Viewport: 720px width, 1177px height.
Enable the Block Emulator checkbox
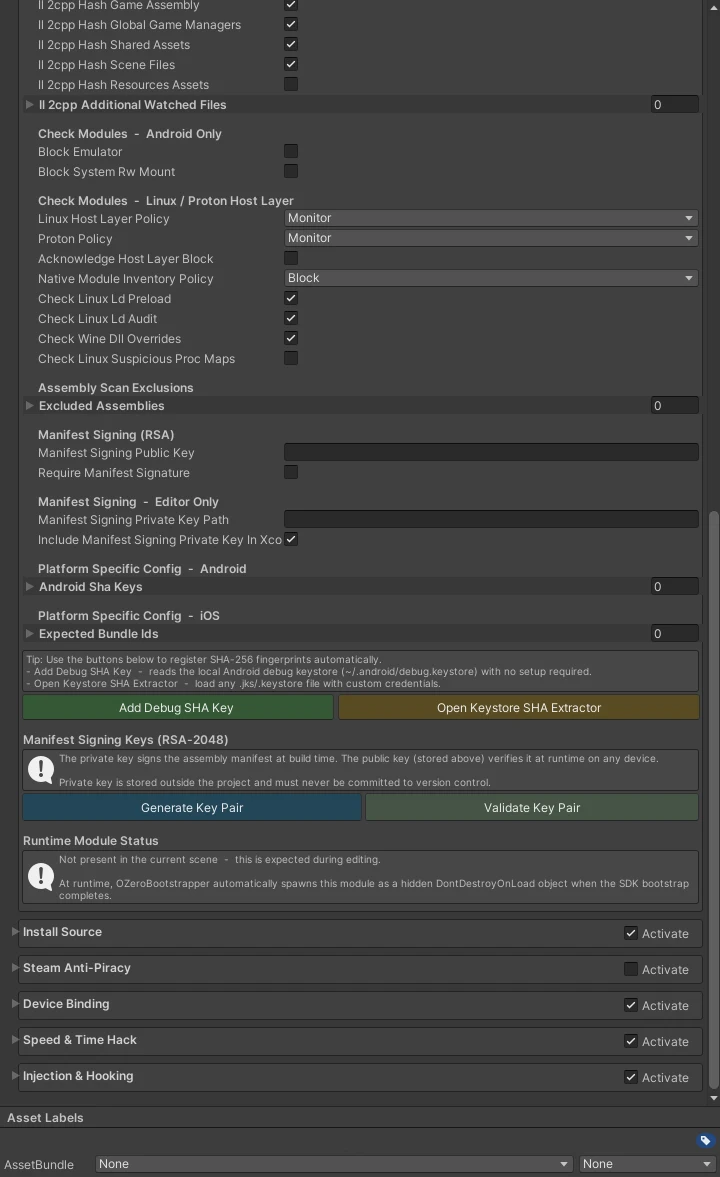coord(291,151)
